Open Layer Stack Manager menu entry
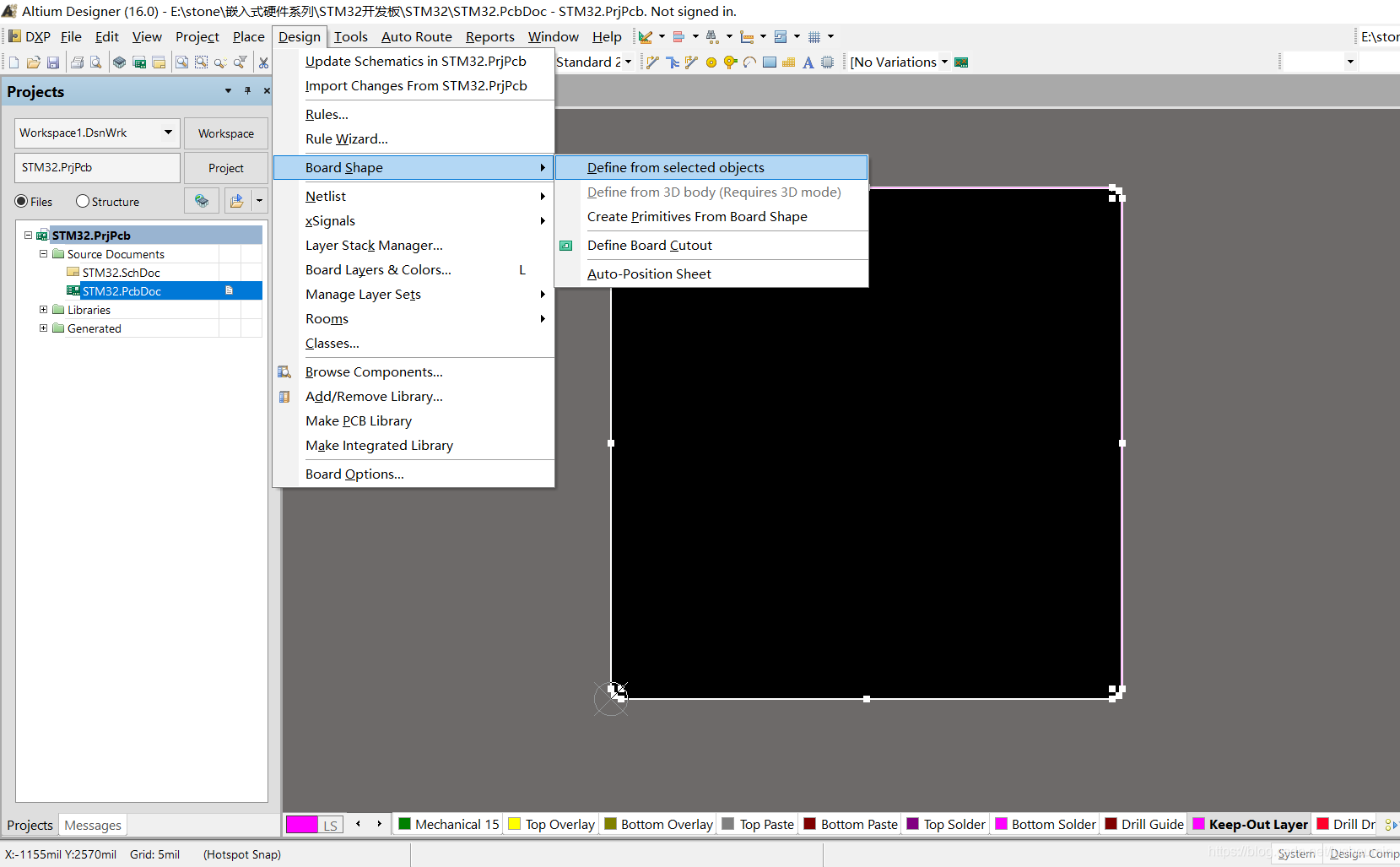The height and width of the screenshot is (867, 1400). 374,246
